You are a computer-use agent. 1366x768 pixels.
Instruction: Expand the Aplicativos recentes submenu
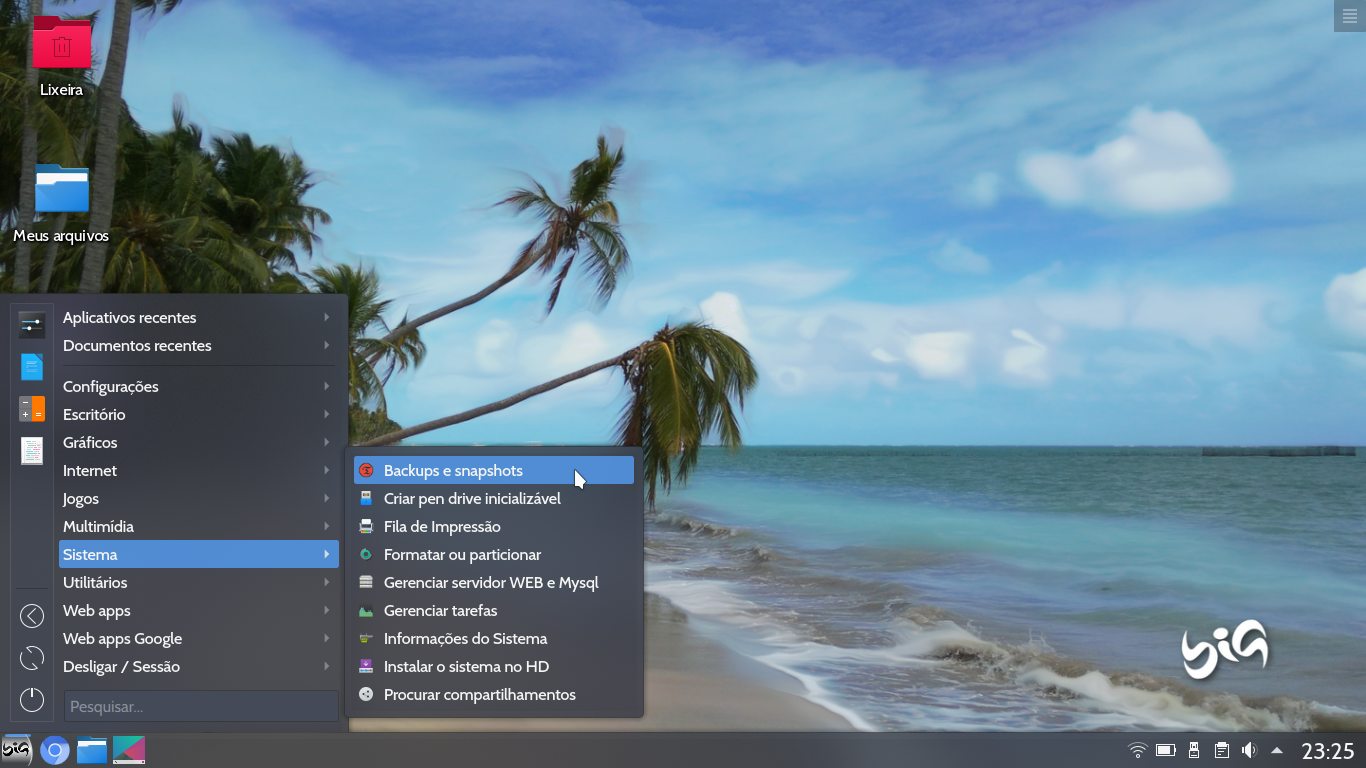(x=199, y=317)
